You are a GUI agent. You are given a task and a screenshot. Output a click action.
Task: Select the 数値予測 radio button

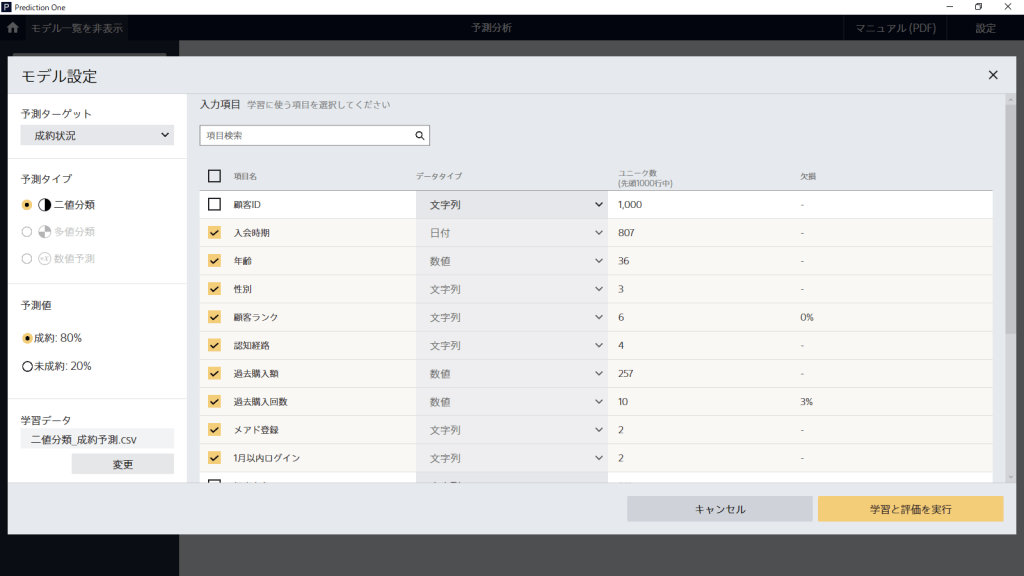click(27, 259)
